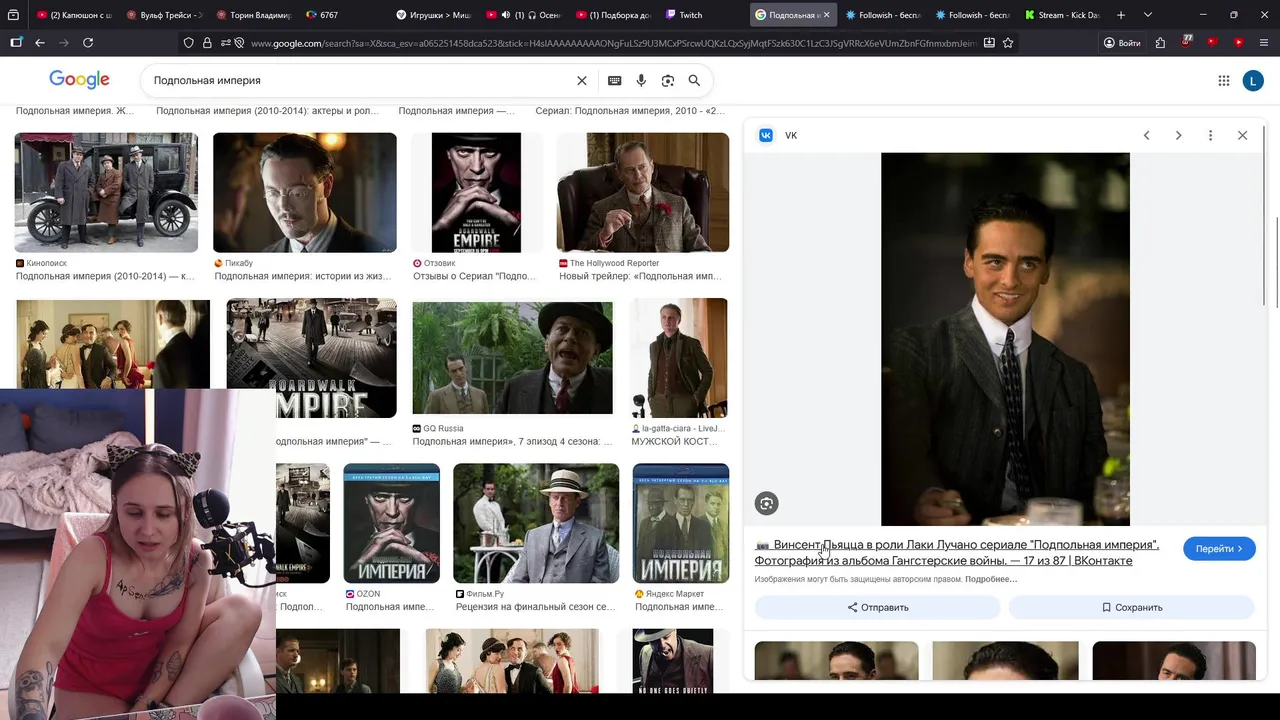Open GQ Russia episode thumbnail
Viewport: 1280px width, 720px height.
click(x=512, y=358)
